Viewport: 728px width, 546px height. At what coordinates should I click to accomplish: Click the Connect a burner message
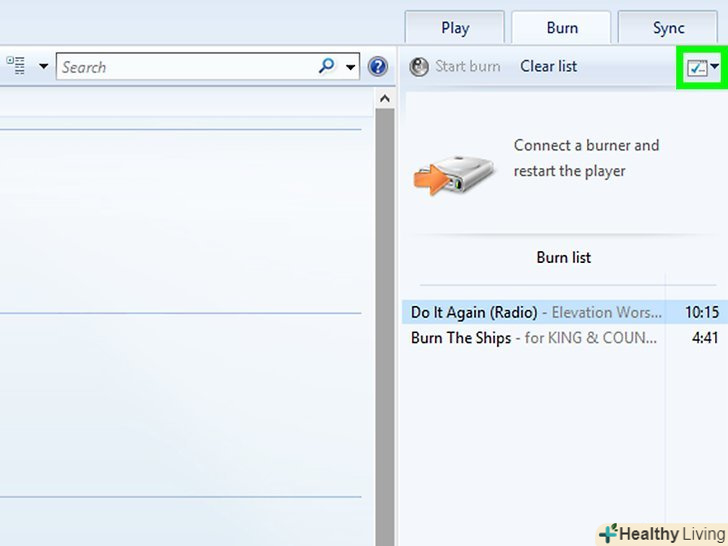586,158
